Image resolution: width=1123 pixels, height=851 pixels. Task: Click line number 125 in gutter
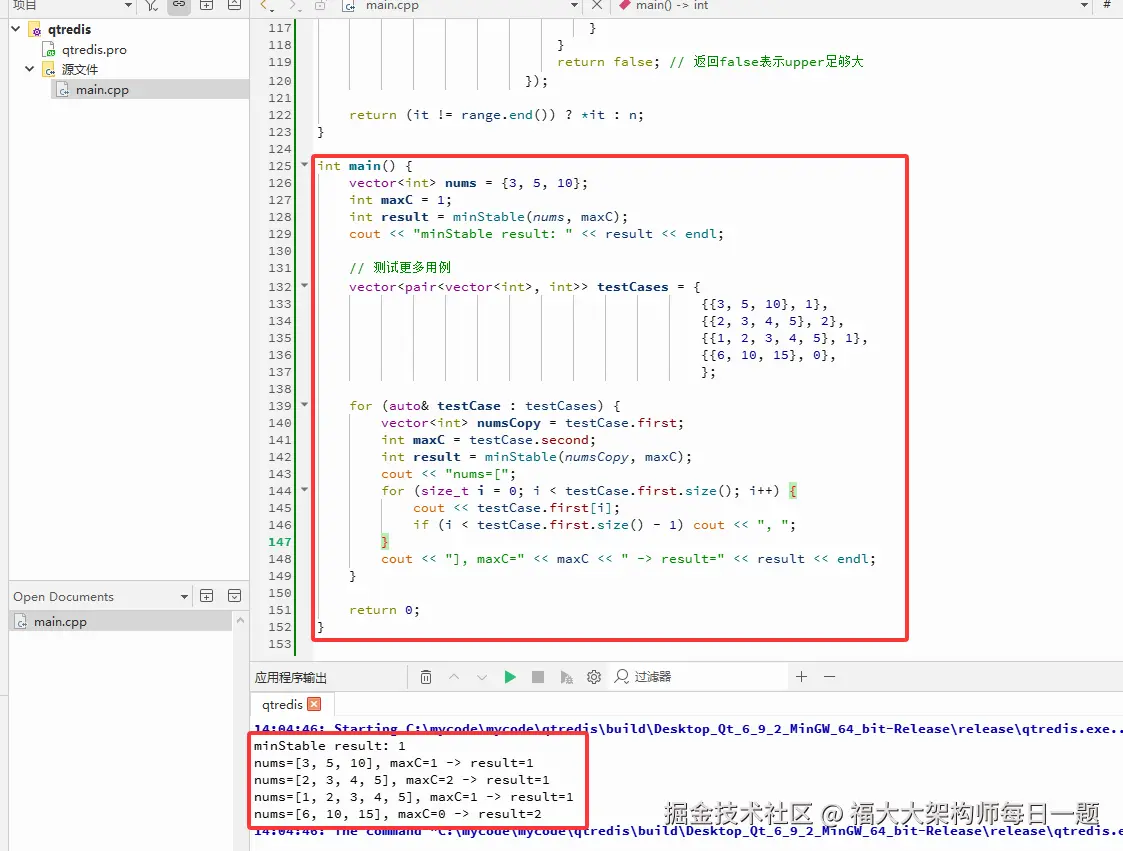pos(279,166)
